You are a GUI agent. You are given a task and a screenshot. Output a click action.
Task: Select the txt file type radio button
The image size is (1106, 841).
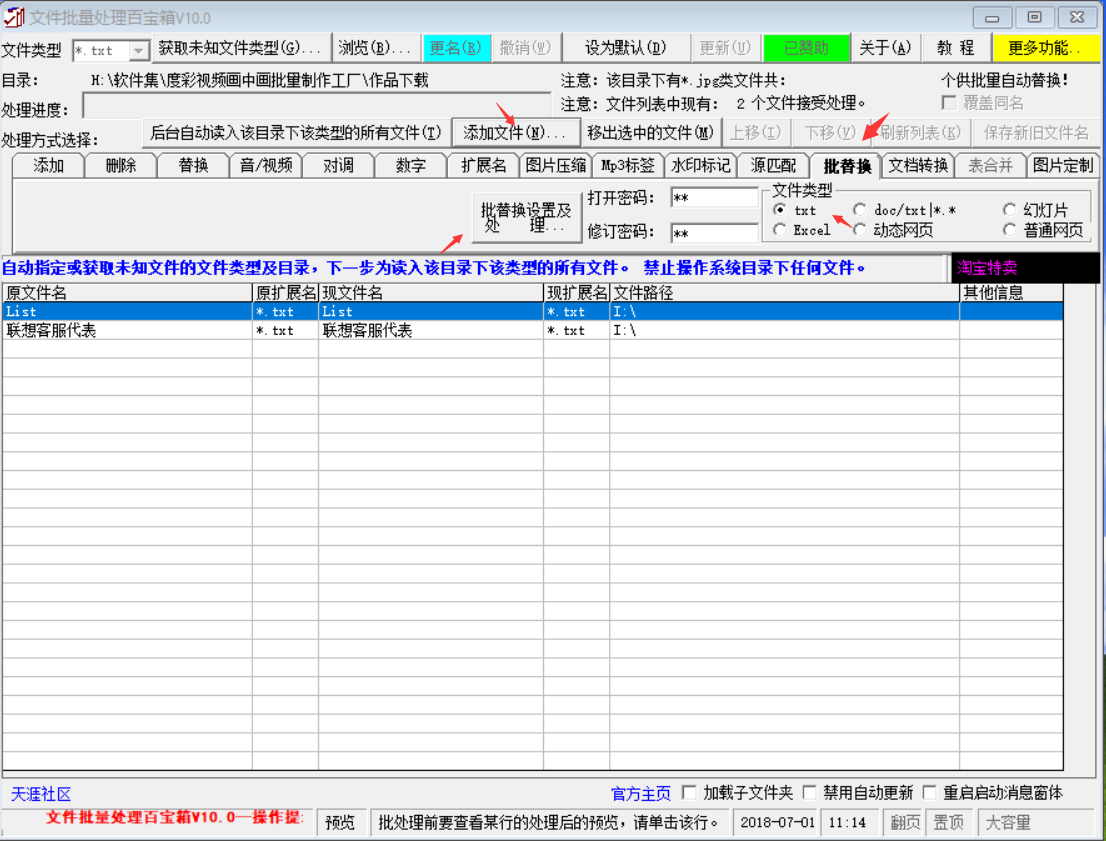[781, 210]
